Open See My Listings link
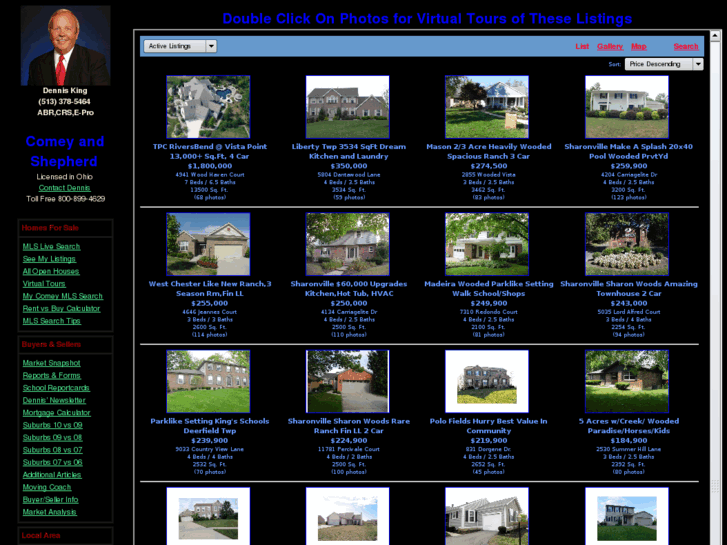Screen dimensions: 727x545 click(49, 259)
